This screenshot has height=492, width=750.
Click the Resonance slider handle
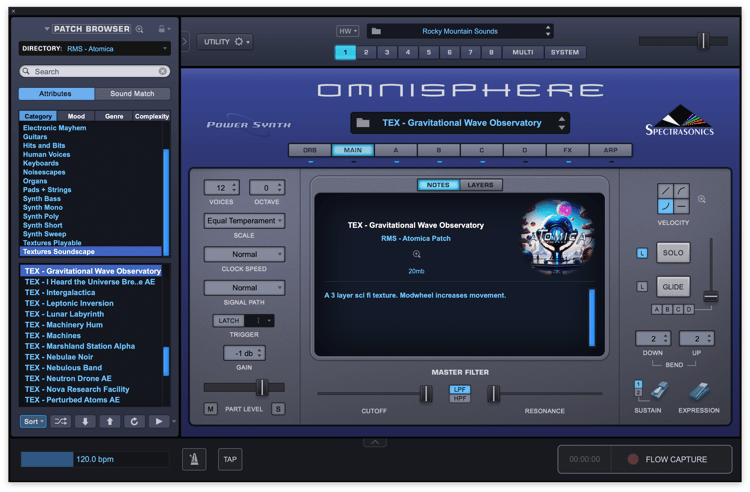tap(493, 394)
